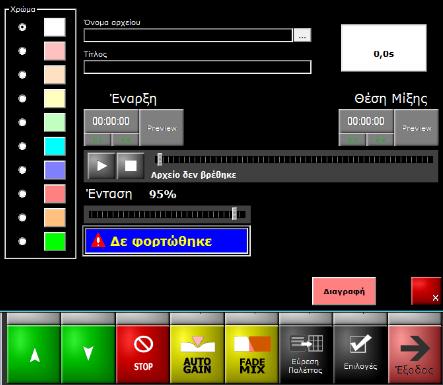Click the pink Διαγραφή delete button
Viewport: 443px width, 385px height.
point(344,291)
